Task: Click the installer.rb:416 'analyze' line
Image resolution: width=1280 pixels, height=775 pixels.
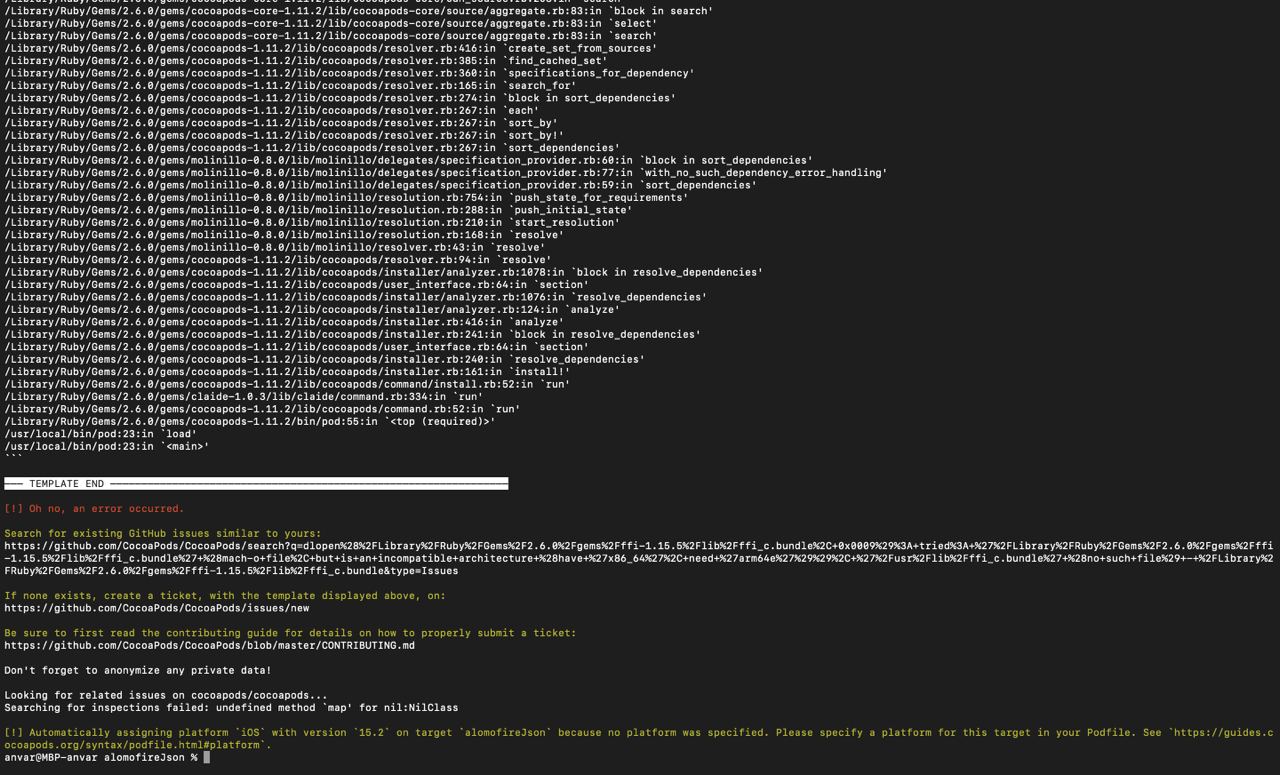Action: [x=284, y=322]
